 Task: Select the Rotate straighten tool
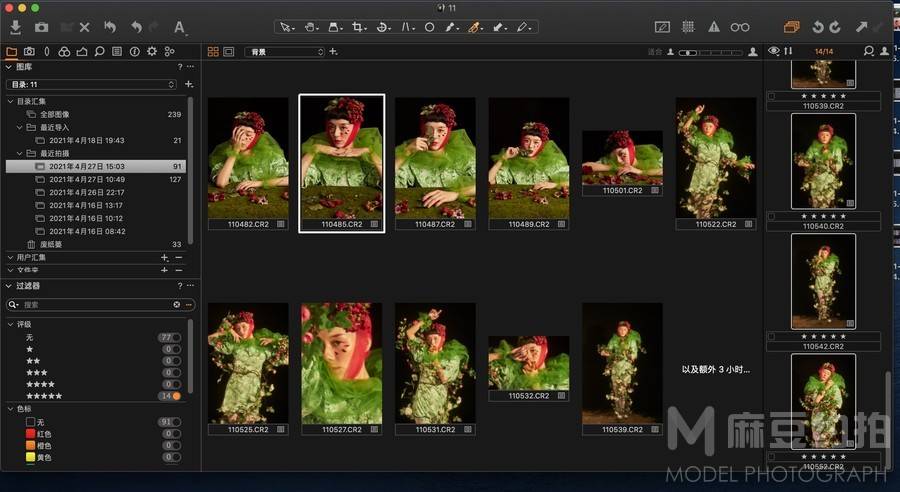pos(383,27)
